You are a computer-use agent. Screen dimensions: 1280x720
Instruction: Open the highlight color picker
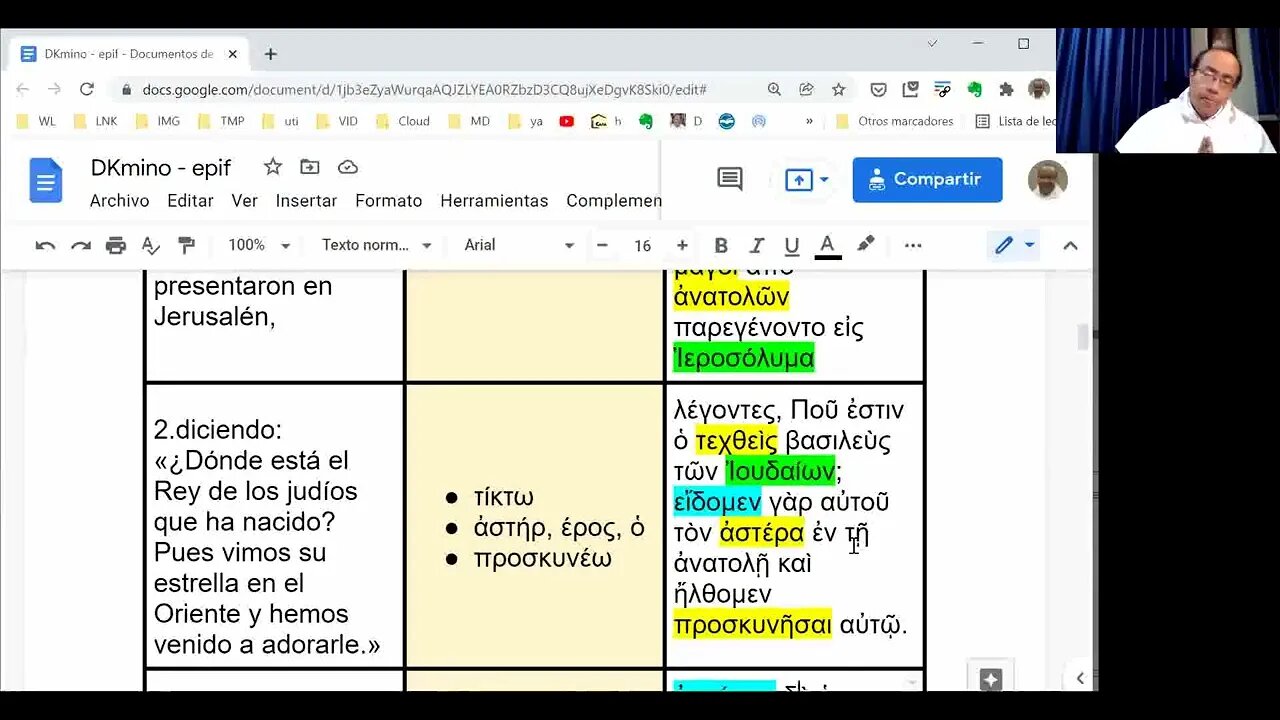[866, 244]
